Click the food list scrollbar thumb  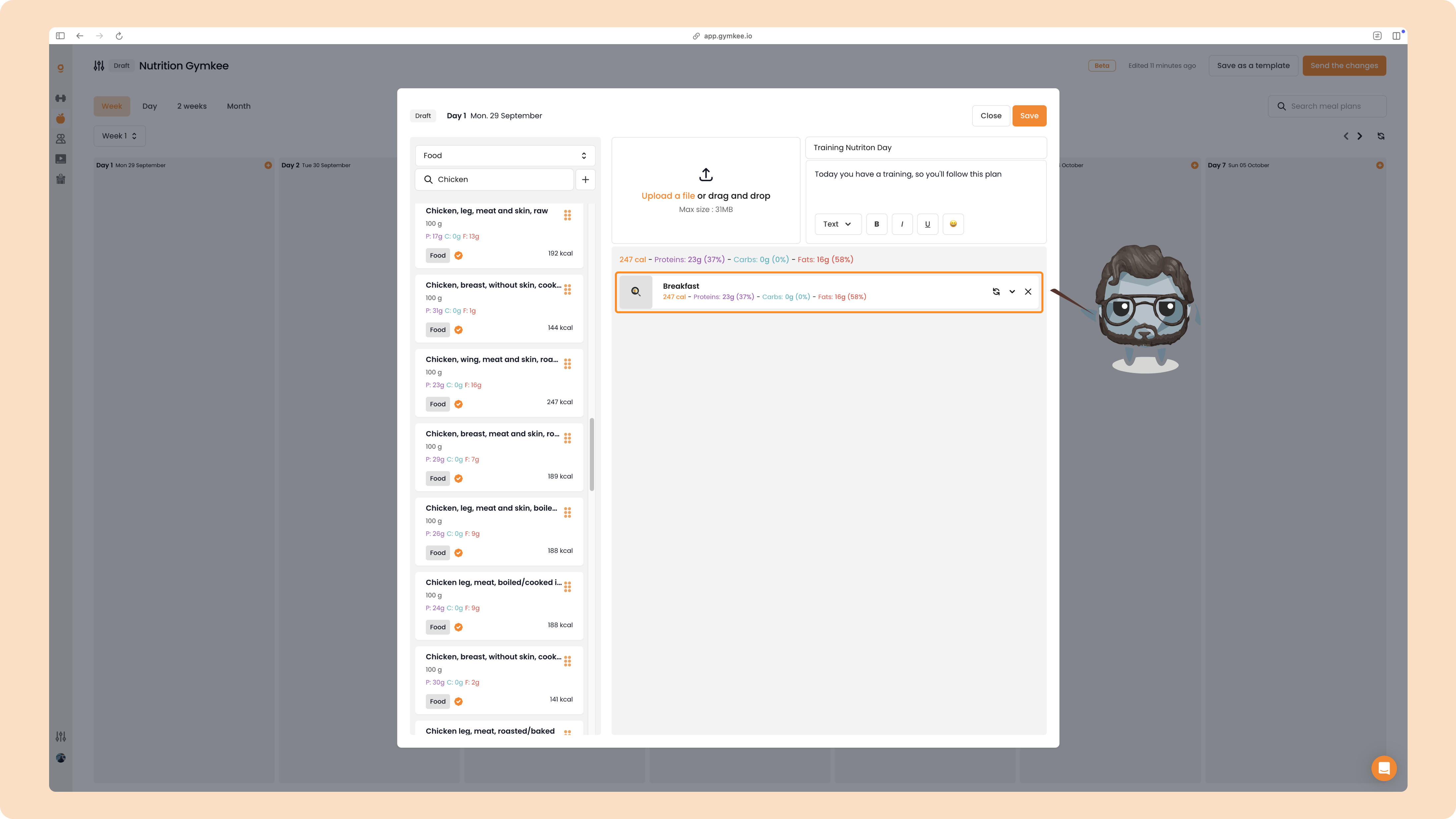(x=592, y=455)
